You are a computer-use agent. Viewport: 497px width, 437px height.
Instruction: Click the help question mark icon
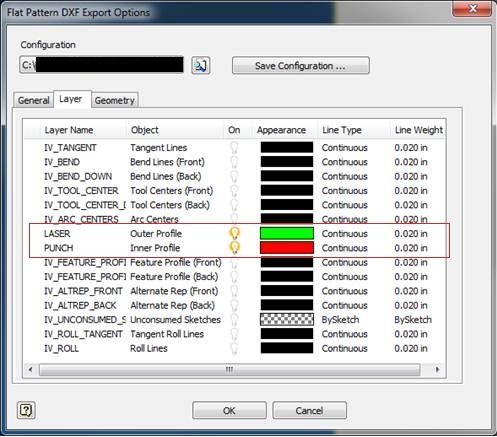[26, 410]
